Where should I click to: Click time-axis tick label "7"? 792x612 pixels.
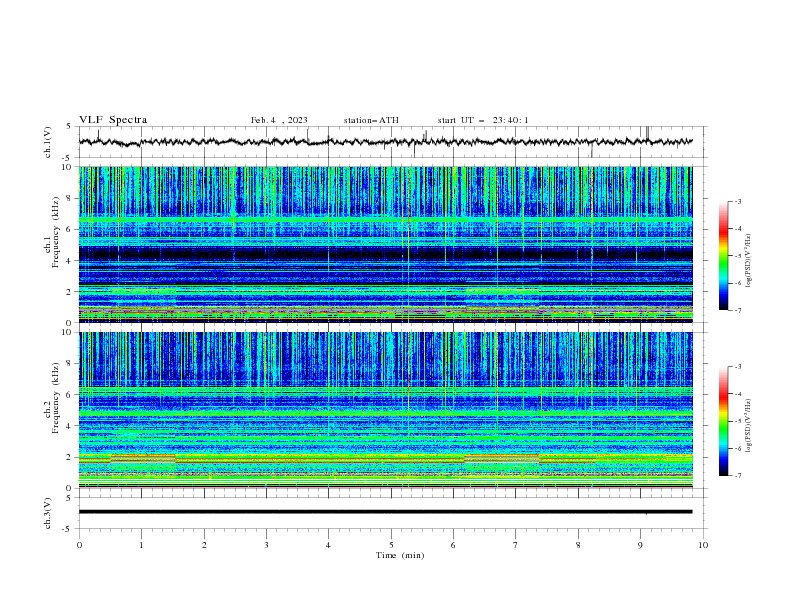point(516,545)
